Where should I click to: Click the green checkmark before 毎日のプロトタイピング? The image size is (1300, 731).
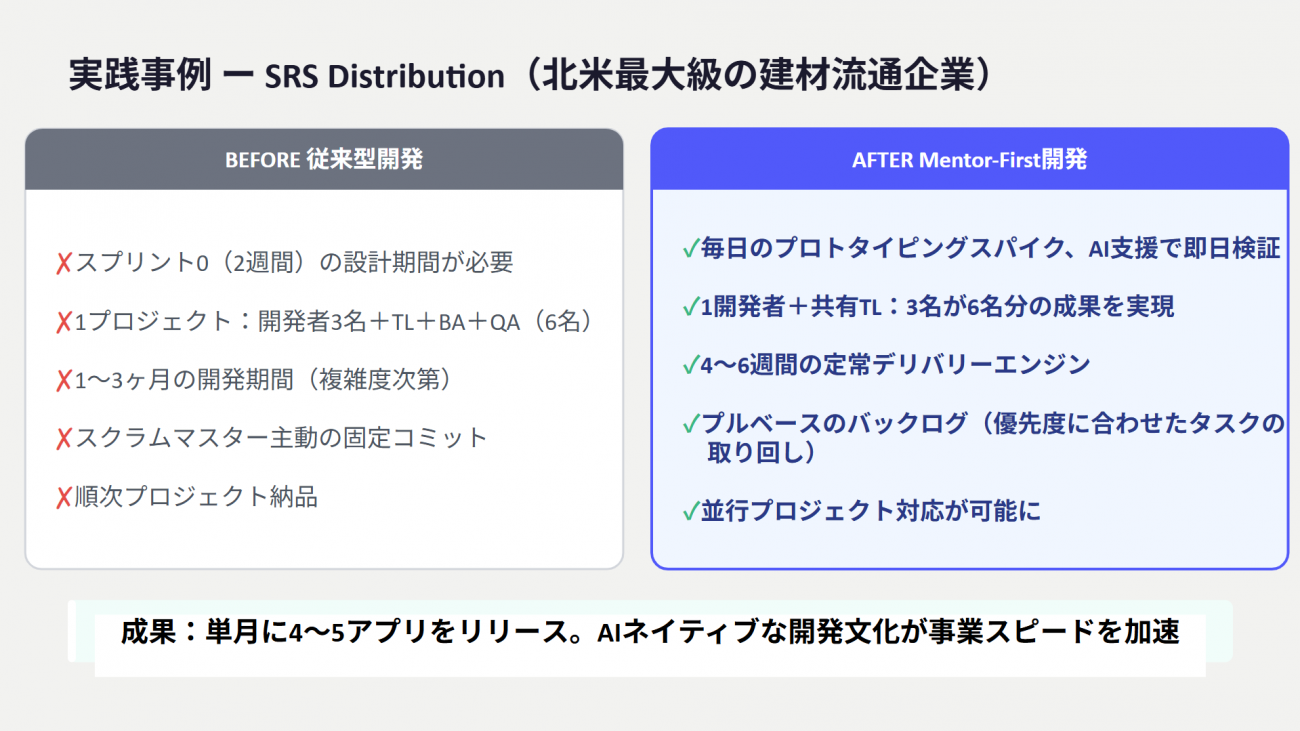[690, 249]
